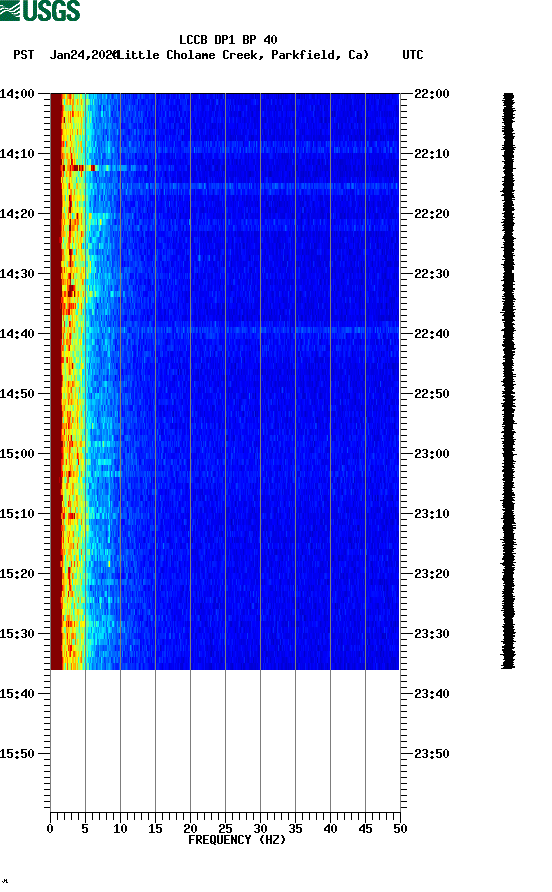The height and width of the screenshot is (892, 552).
Task: Click the 45 Hz frequency tick label
Action: (365, 829)
